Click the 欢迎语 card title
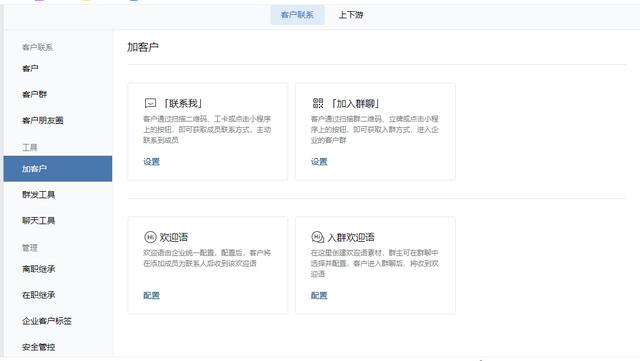The image size is (640, 361). 174,237
